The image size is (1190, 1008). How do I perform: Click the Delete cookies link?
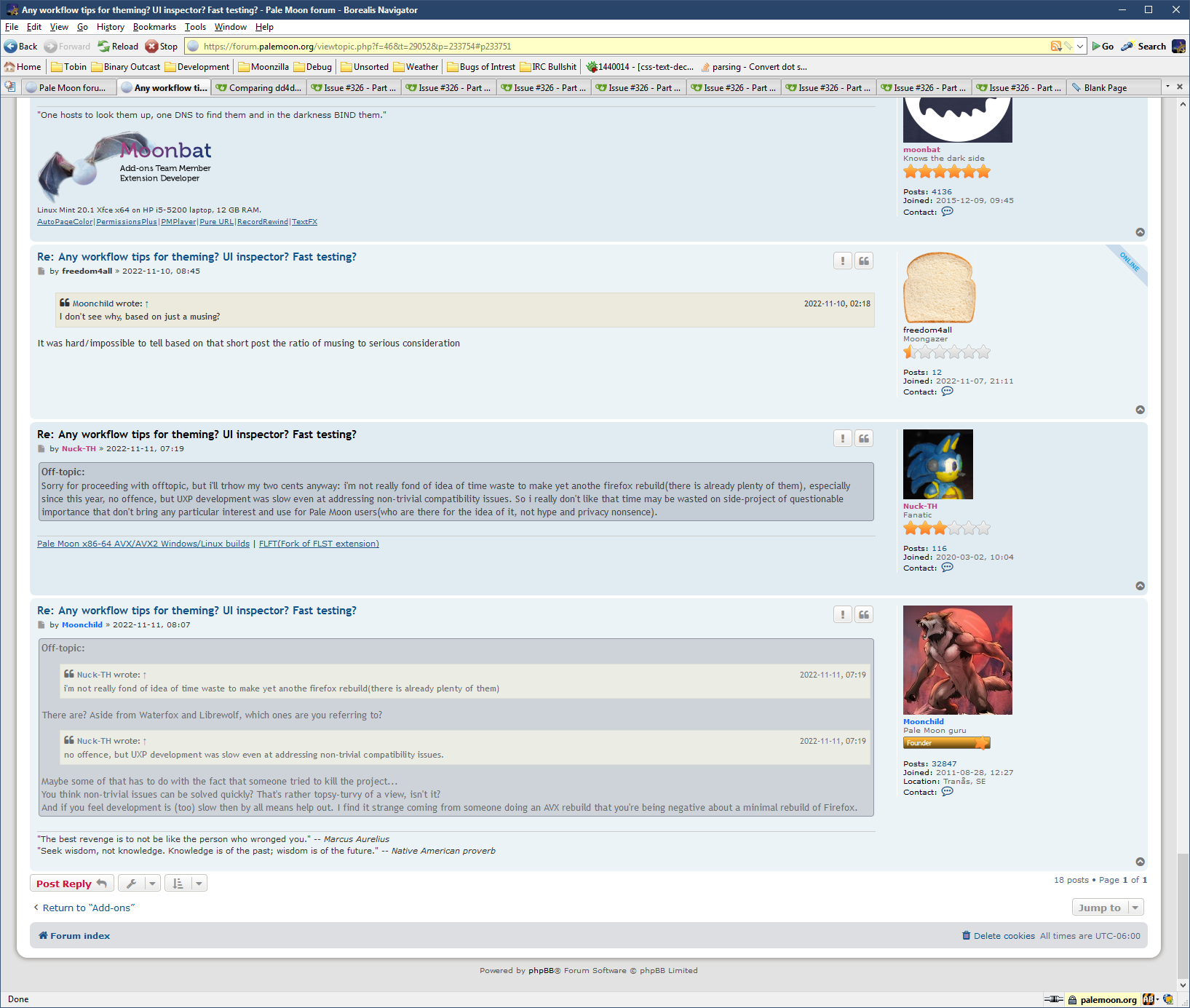pyautogui.click(x=999, y=936)
